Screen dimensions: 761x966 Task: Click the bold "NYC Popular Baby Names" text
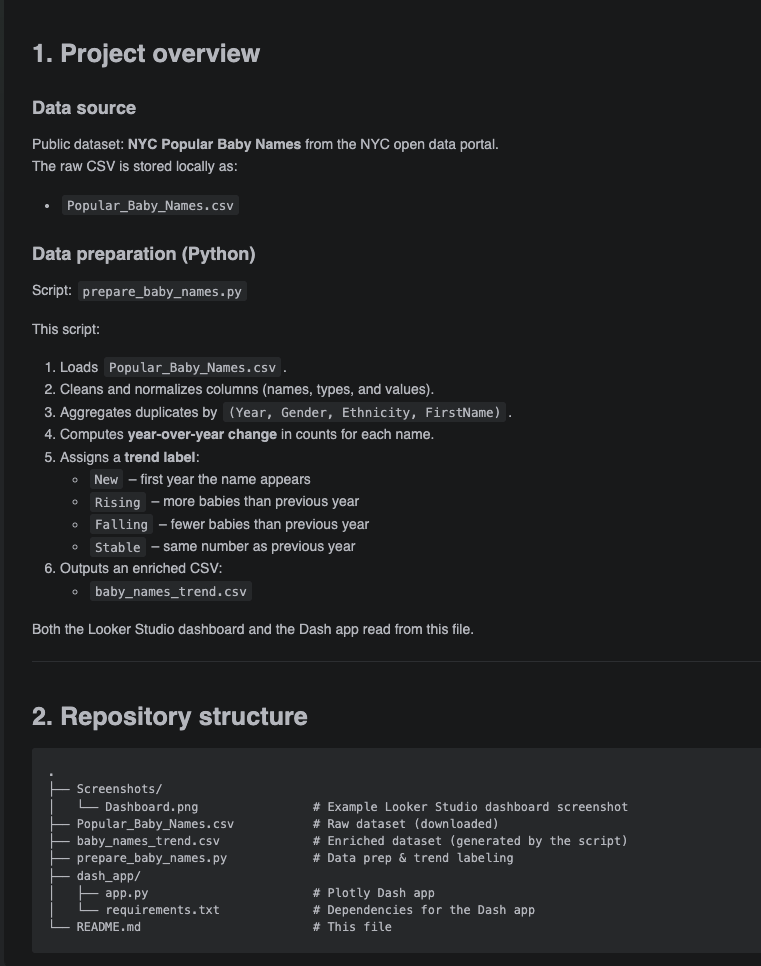pos(214,144)
